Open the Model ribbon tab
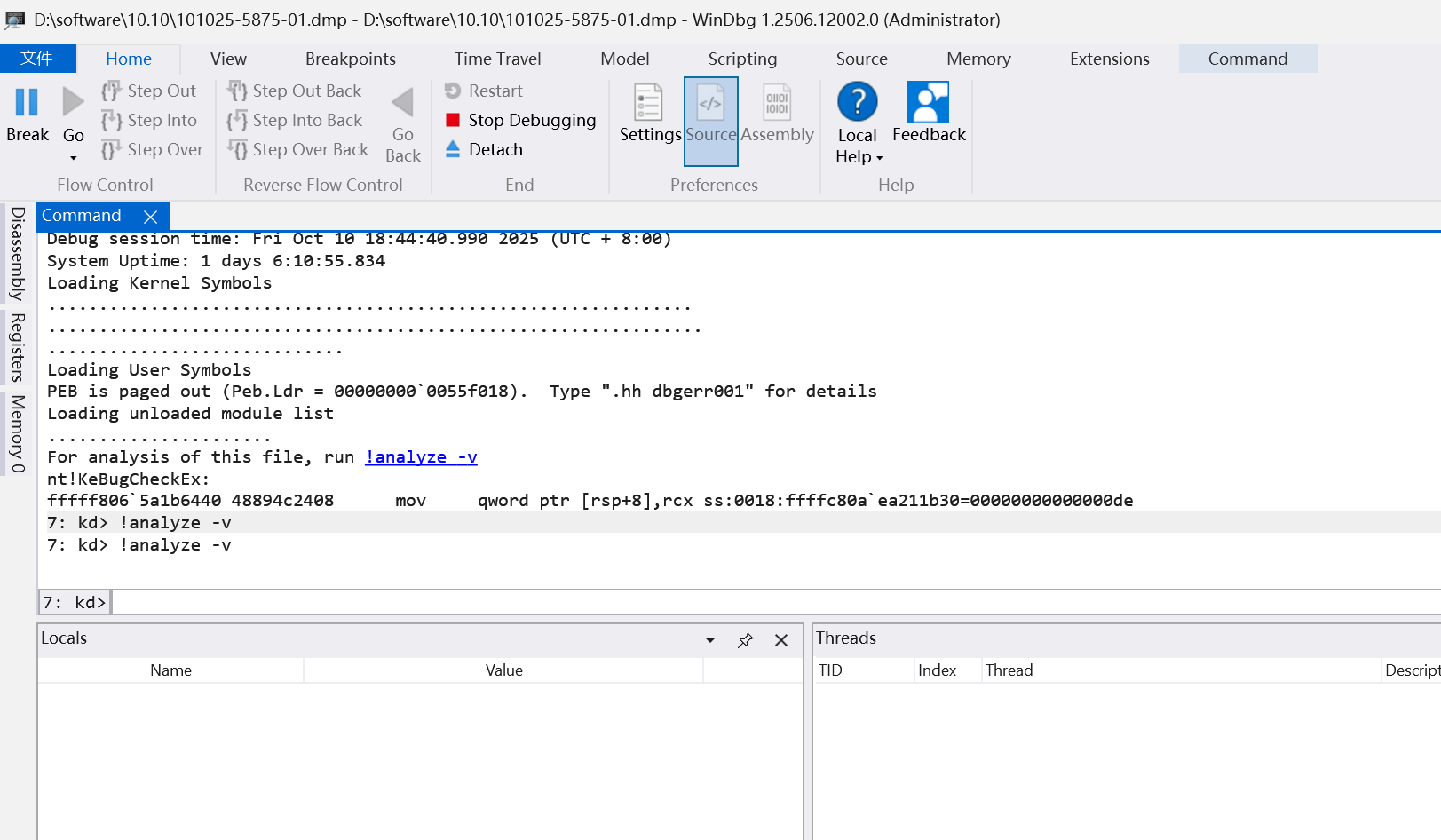1441x840 pixels. pos(625,59)
